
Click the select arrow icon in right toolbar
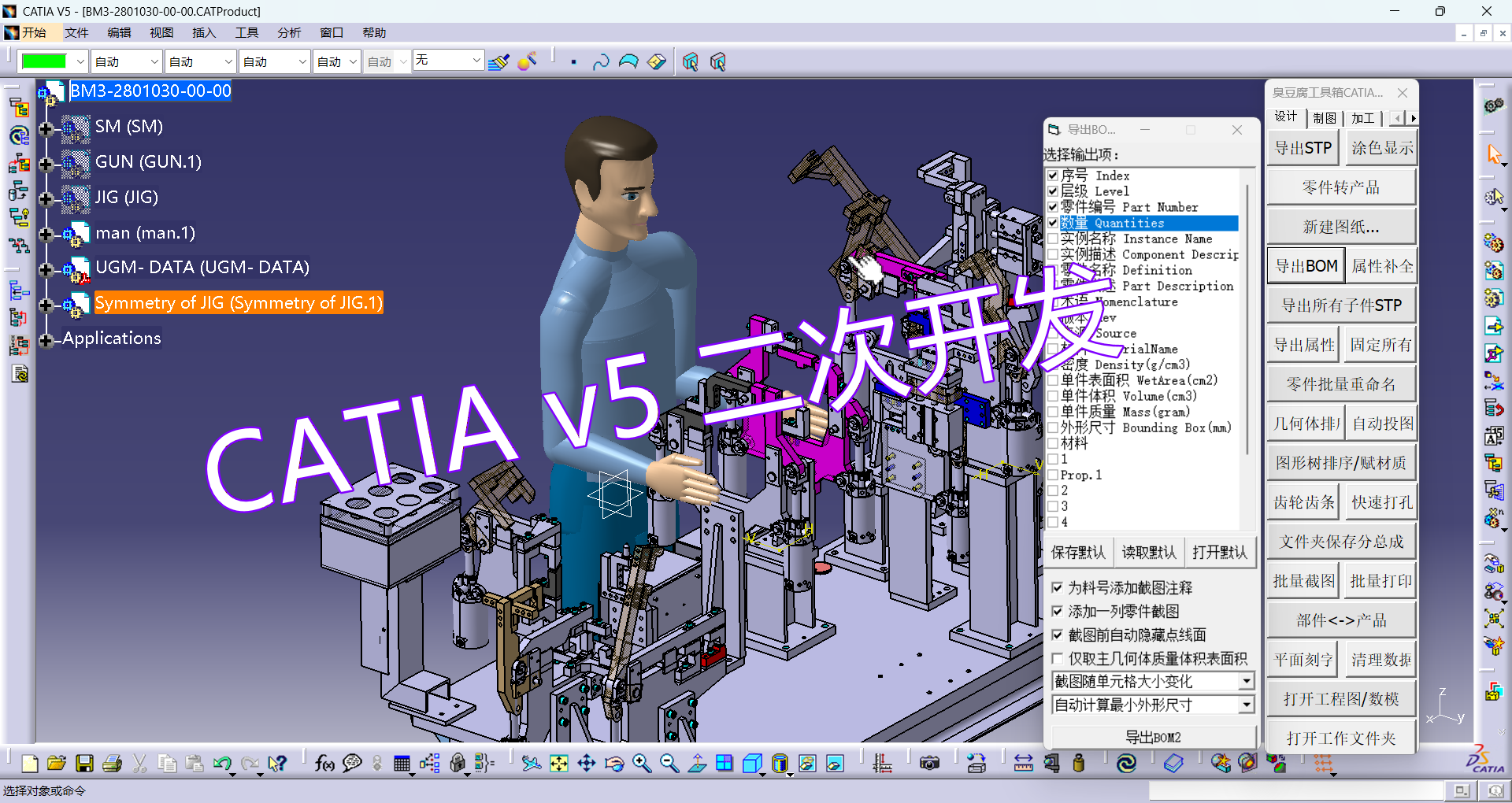1494,154
